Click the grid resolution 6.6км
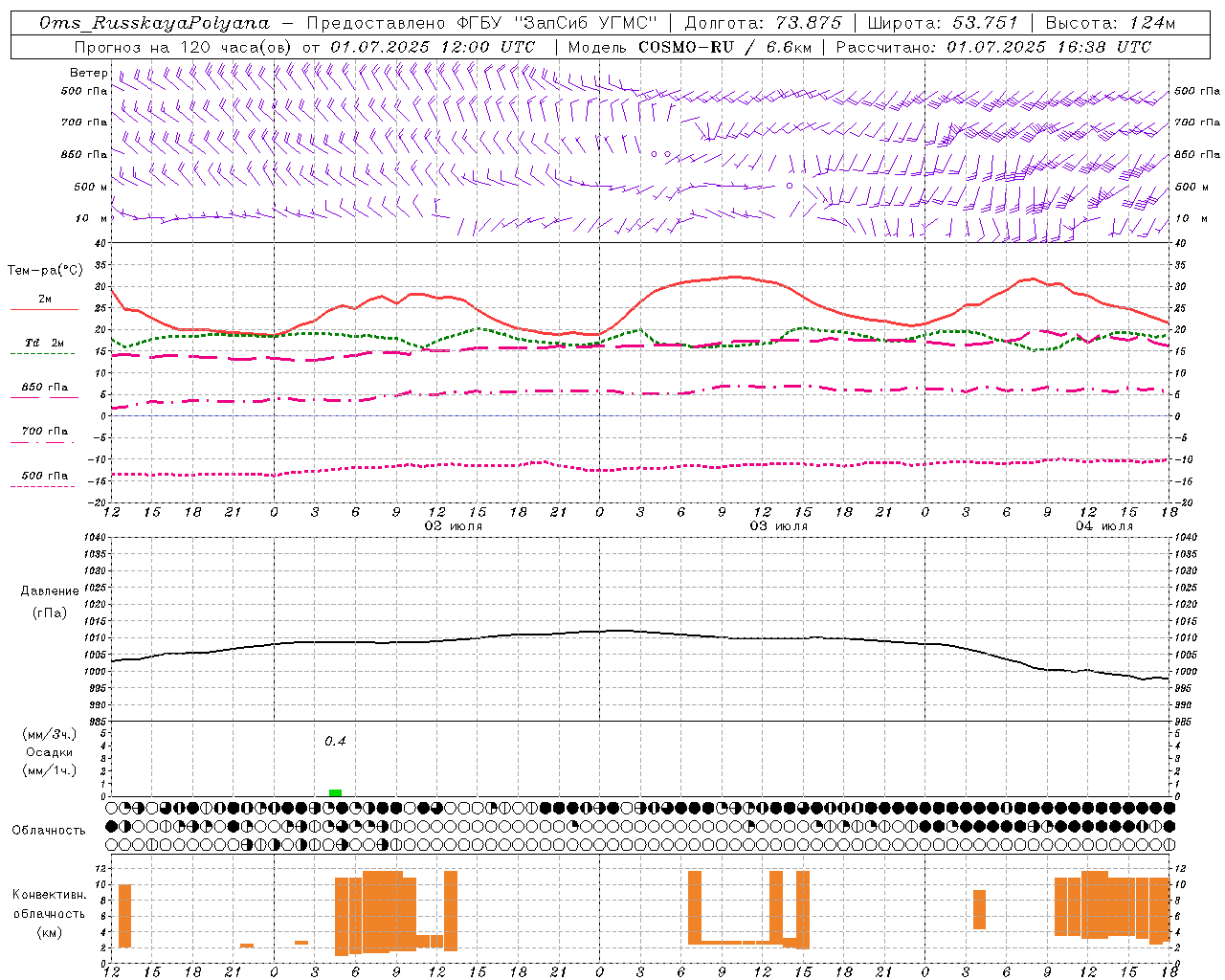Screen dimensions: 1225x980 tap(788, 47)
